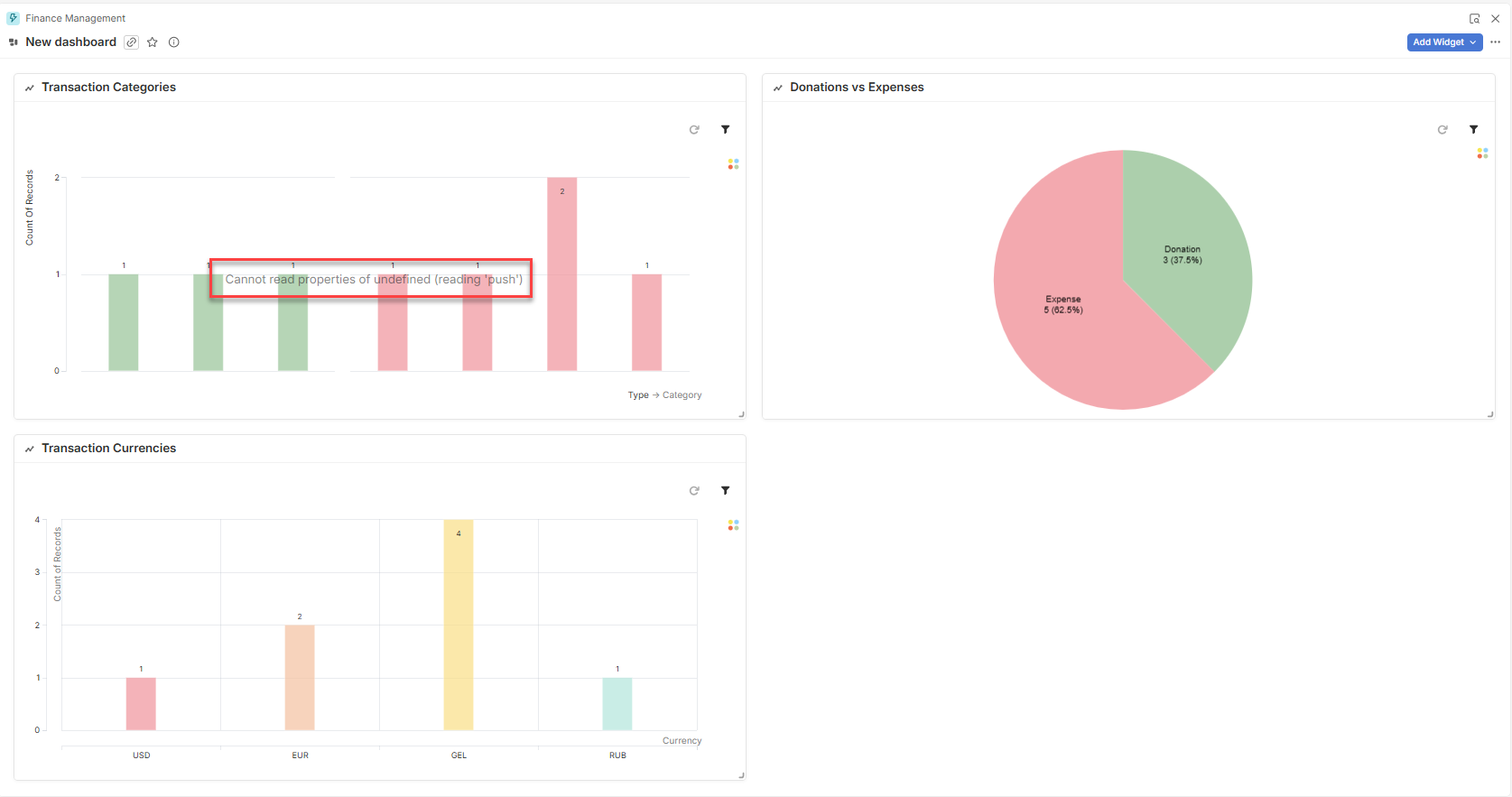
Task: Open color palette for Transaction Categories chart
Action: point(733,164)
